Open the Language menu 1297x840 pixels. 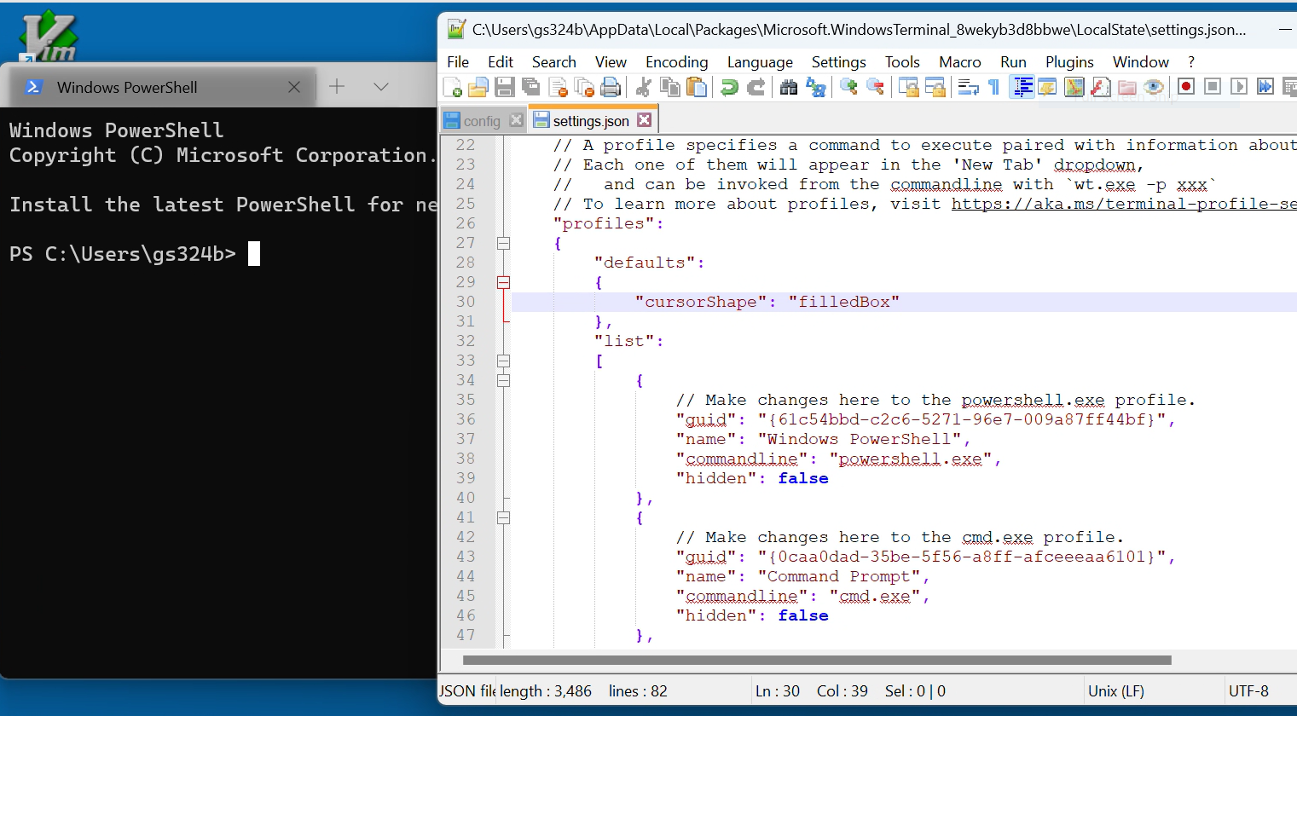tap(760, 62)
